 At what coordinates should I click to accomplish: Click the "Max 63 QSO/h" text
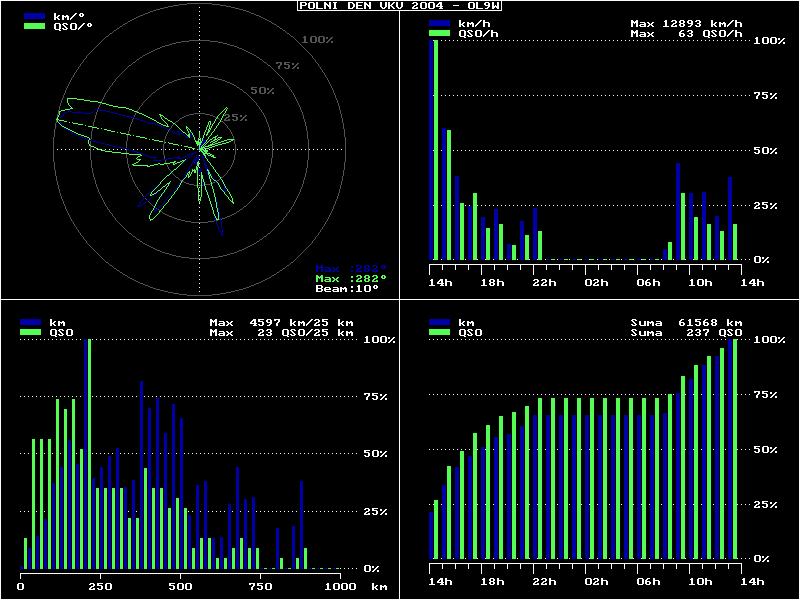click(686, 34)
